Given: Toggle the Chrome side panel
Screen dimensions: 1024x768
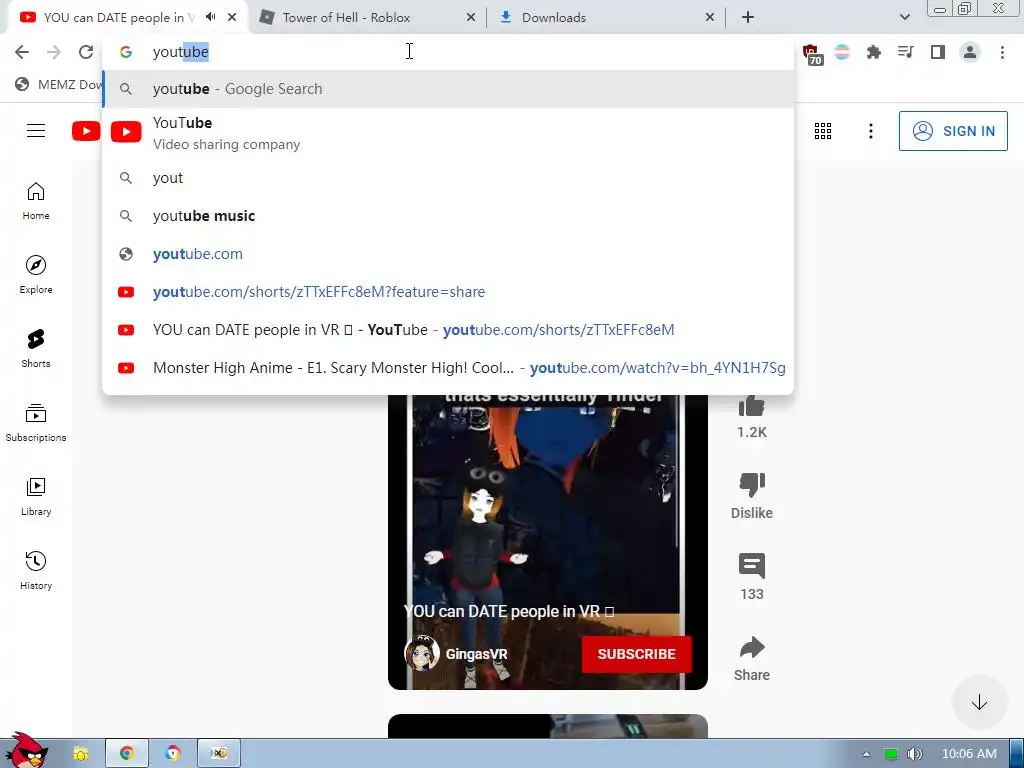Looking at the screenshot, I should [937, 52].
